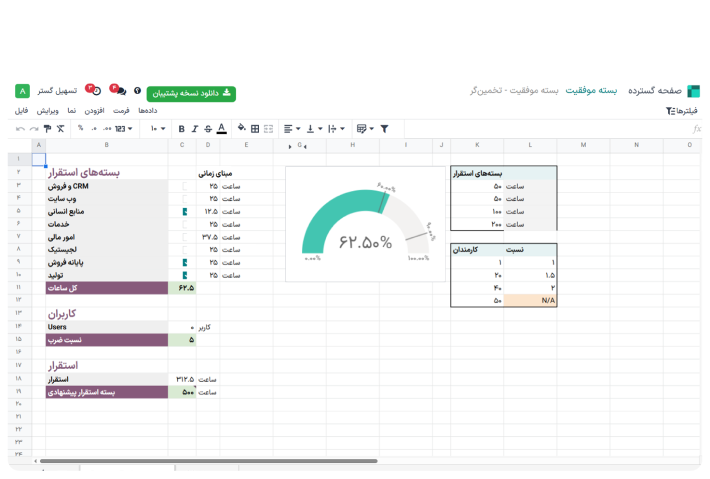Open the text color picker
The height and width of the screenshot is (479, 710).
tap(221, 129)
